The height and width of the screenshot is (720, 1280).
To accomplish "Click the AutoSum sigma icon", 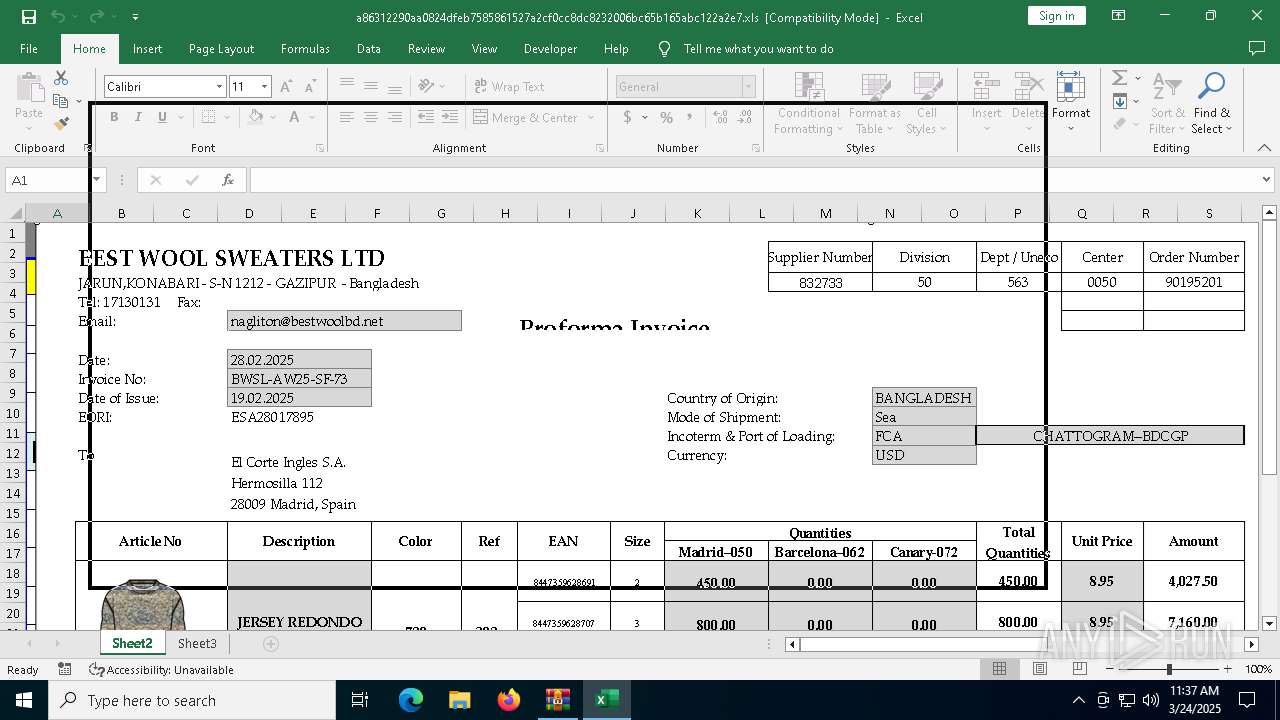I will (x=1119, y=78).
